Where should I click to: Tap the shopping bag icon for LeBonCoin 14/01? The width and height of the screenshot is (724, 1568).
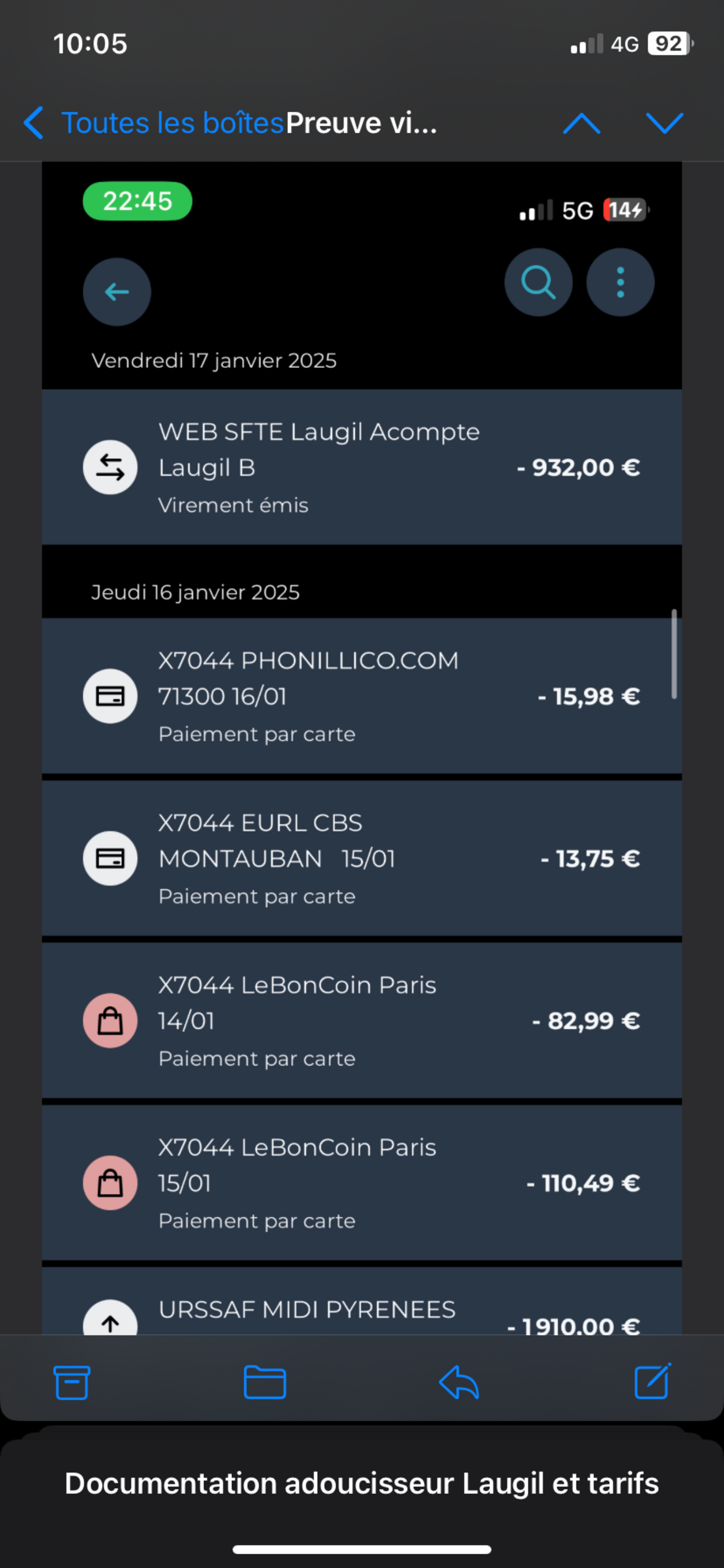tap(110, 1021)
